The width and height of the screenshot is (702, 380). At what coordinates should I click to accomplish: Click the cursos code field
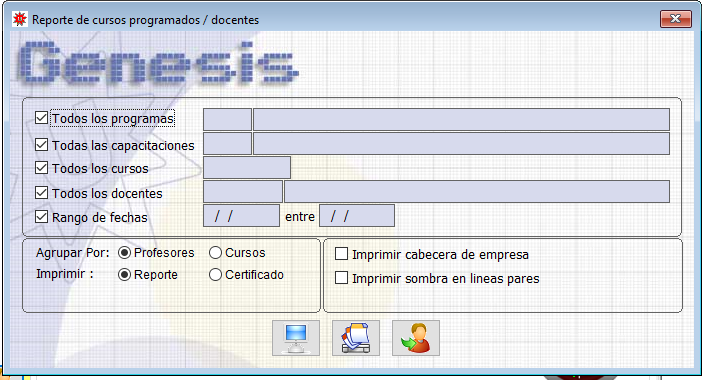point(247,167)
